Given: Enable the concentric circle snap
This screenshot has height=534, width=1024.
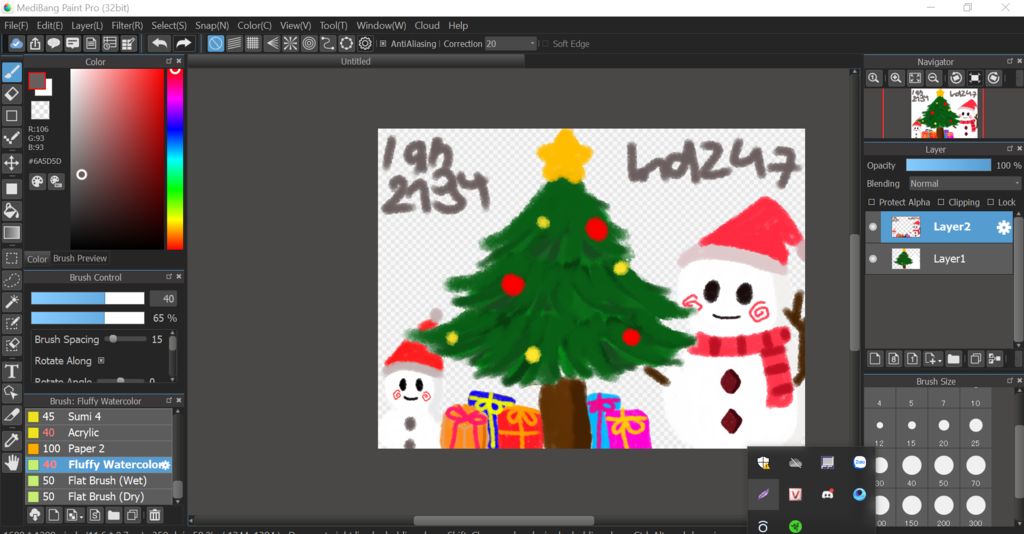Looking at the screenshot, I should (309, 44).
